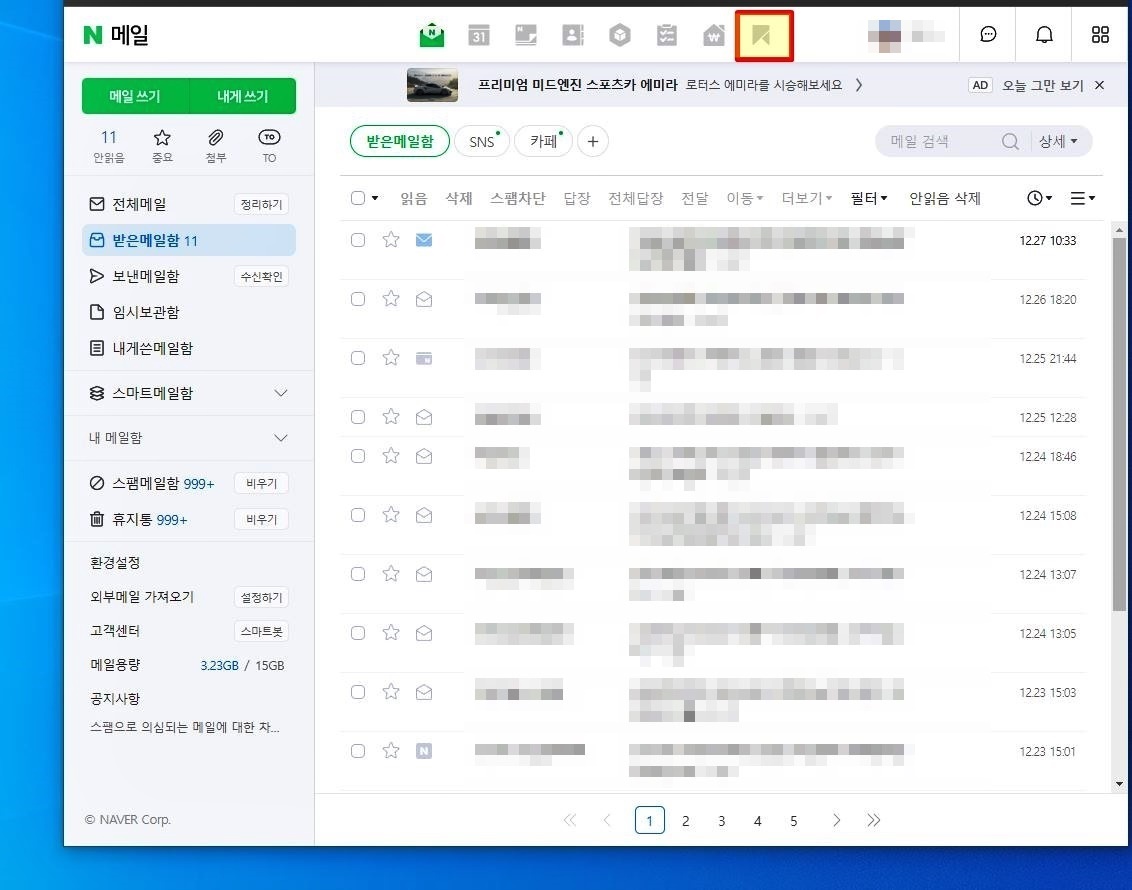Check the mail received 12.24 13:07

[x=357, y=575]
